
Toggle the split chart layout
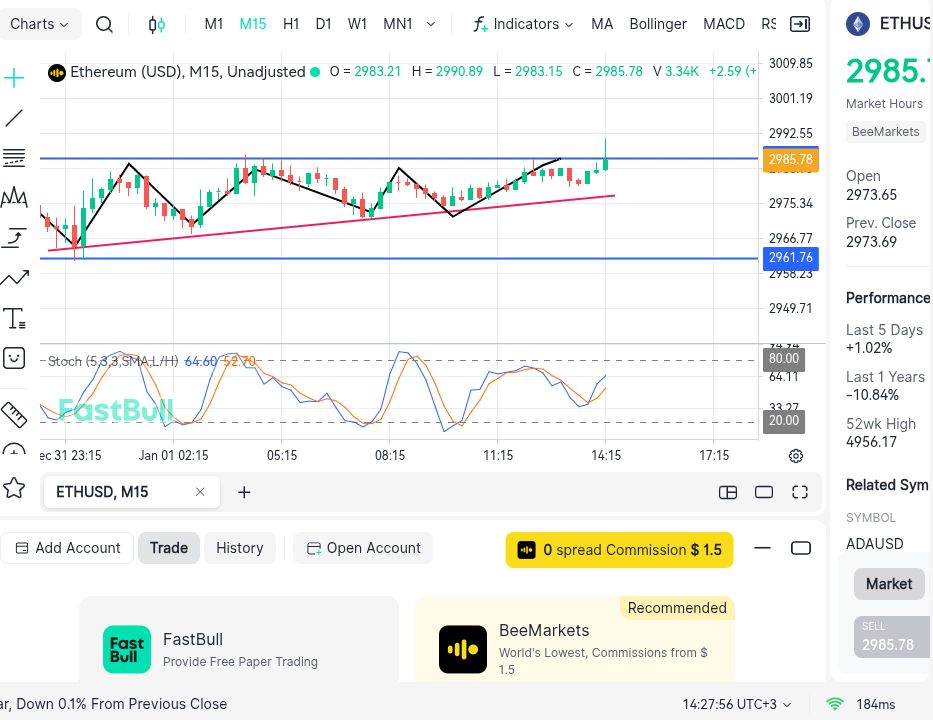(728, 492)
